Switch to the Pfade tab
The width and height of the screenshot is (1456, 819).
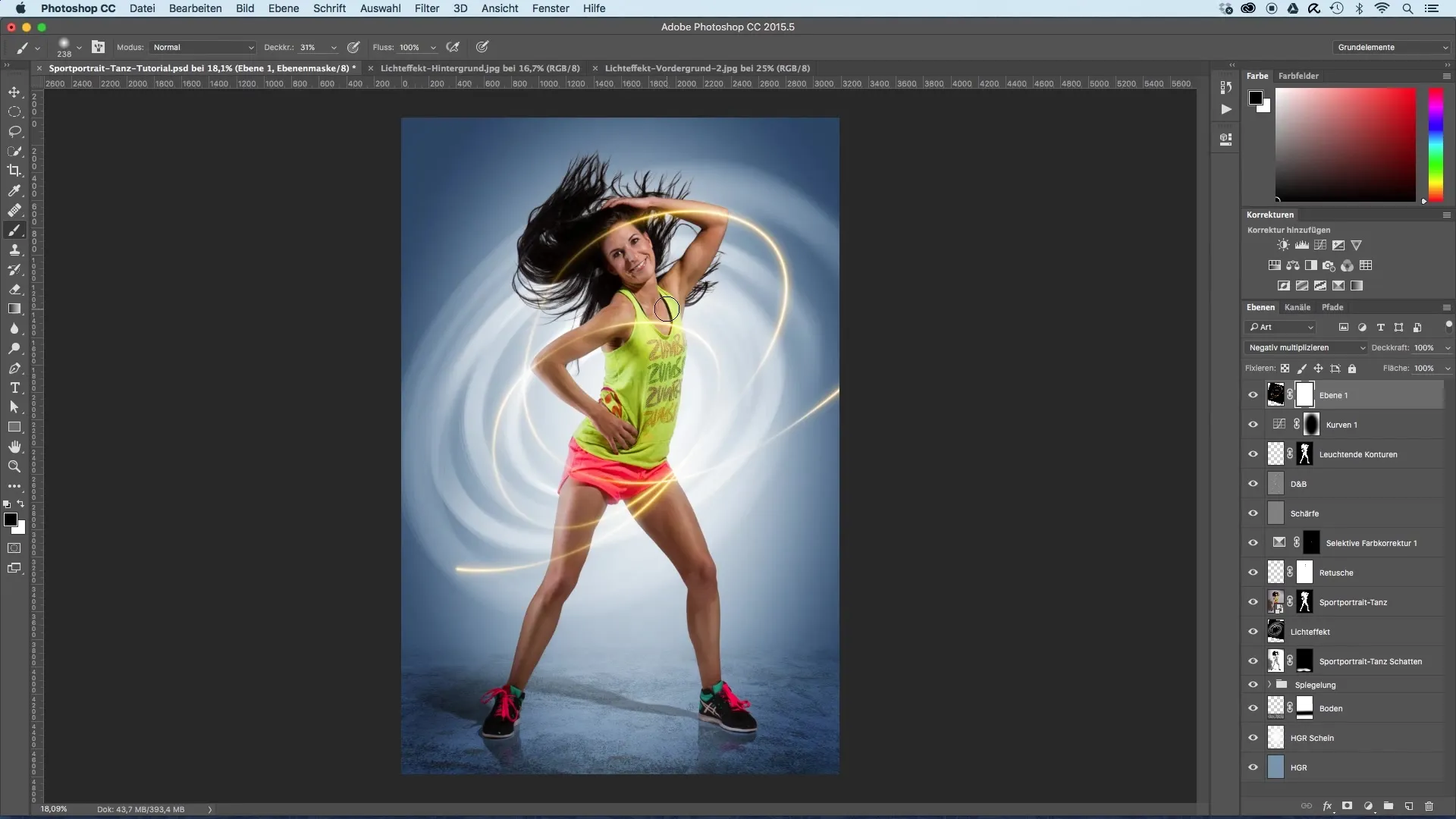click(1332, 307)
